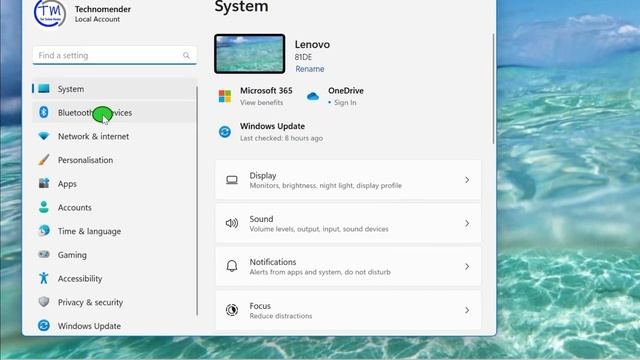Click the Notifications bell icon
This screenshot has height=360, width=640.
coord(232,266)
